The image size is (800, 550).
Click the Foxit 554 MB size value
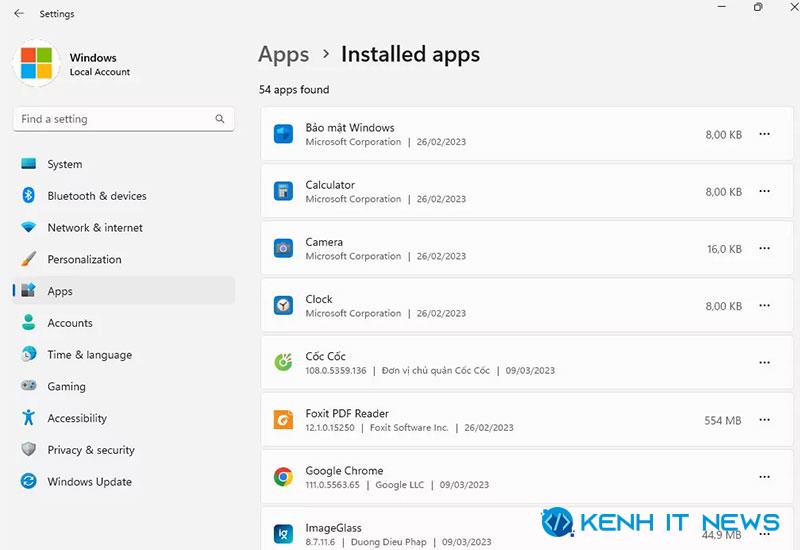(722, 420)
